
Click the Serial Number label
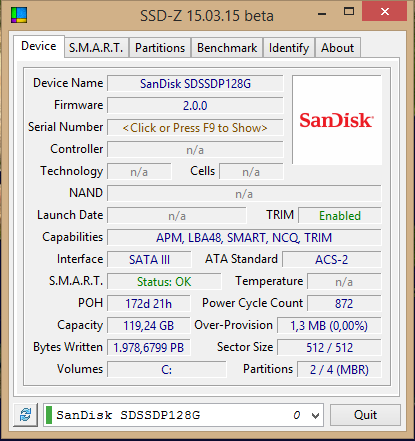(65, 127)
